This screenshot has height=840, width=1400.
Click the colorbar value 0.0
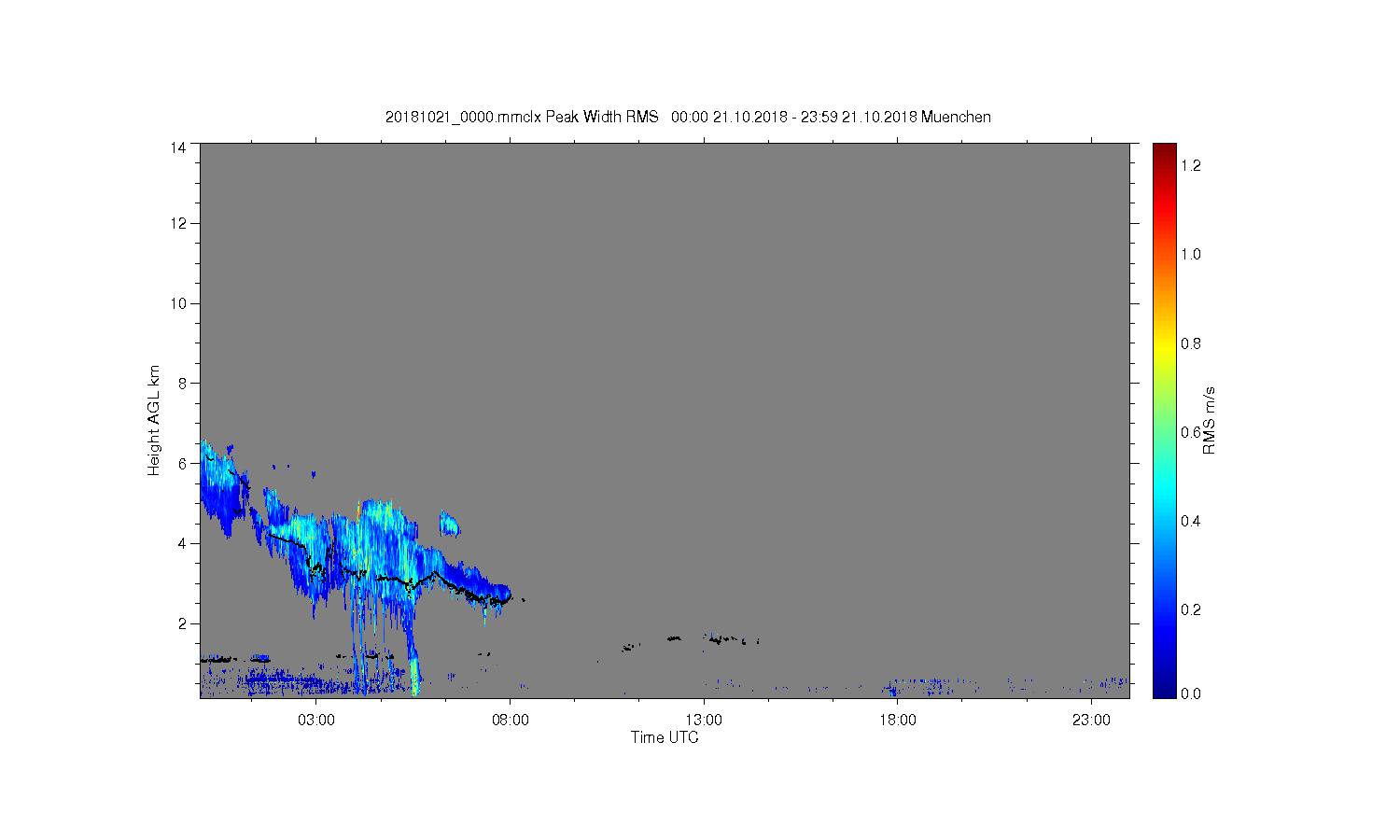(x=1190, y=693)
